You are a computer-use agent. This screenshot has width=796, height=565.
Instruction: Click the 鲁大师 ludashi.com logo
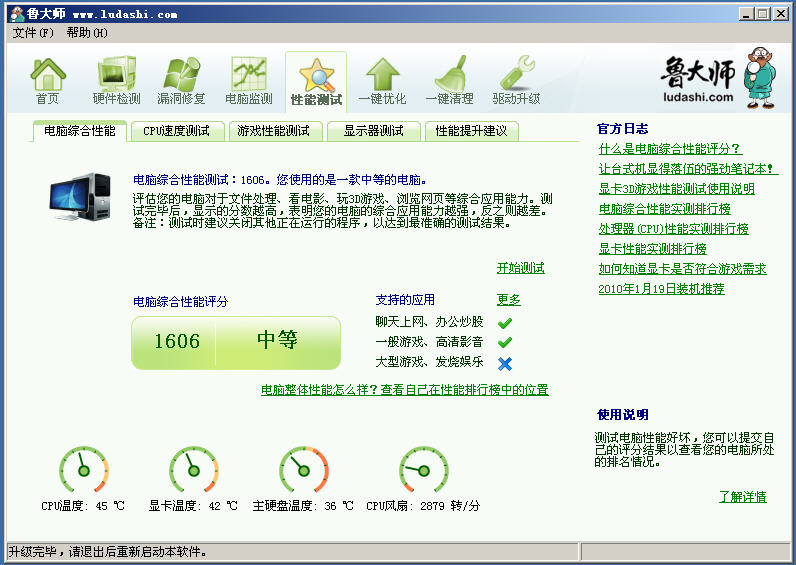pos(718,78)
